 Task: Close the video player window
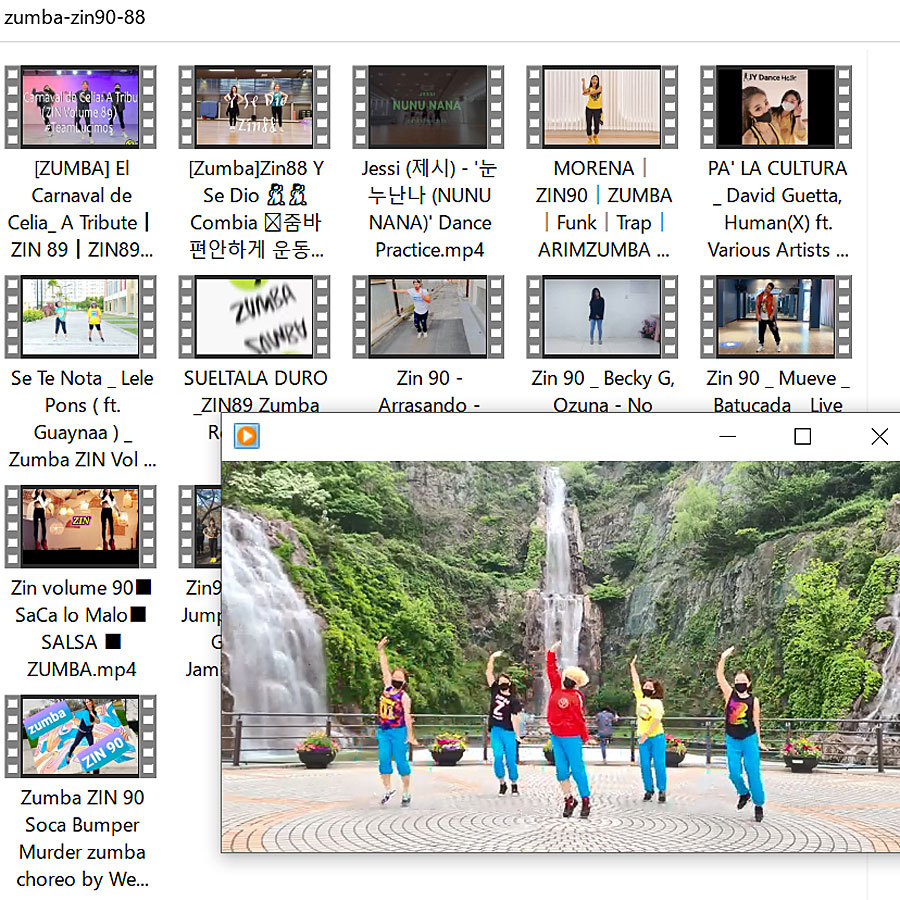(879, 437)
